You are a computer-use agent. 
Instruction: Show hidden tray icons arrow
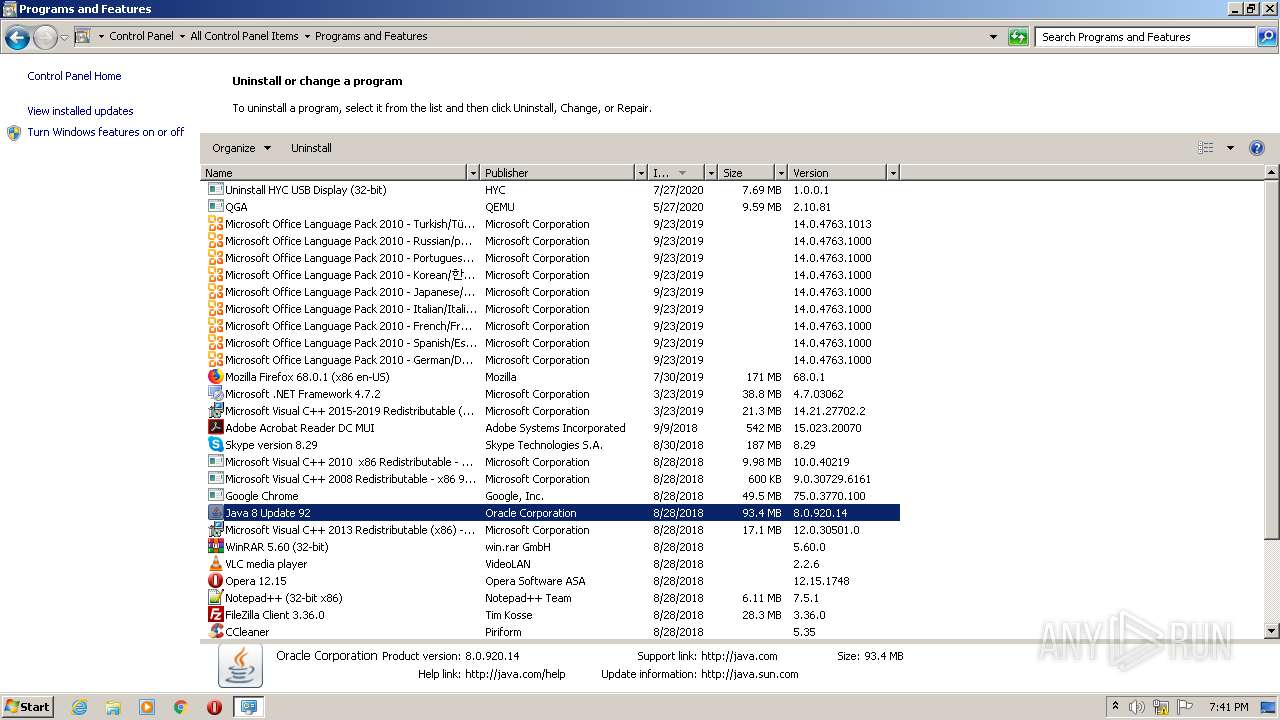pos(1115,707)
